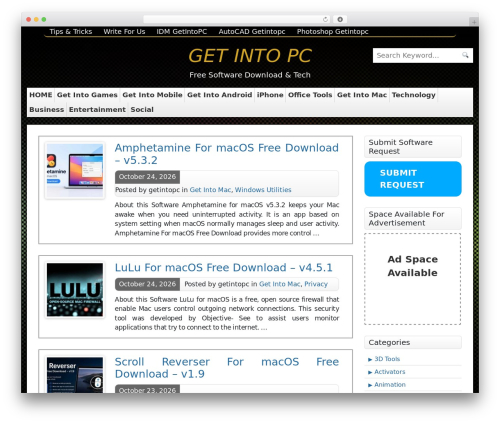
Task: Open AutoCAD Getintopc link
Action: (x=252, y=31)
